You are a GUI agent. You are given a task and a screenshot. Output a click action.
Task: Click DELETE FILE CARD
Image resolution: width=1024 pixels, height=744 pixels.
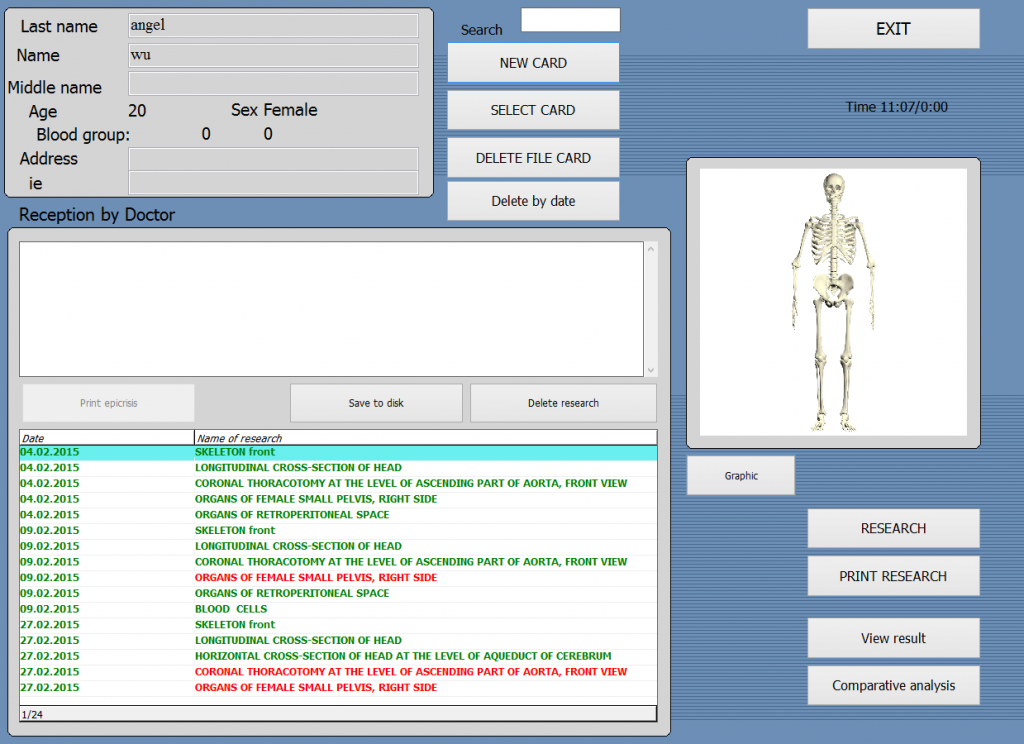(533, 157)
